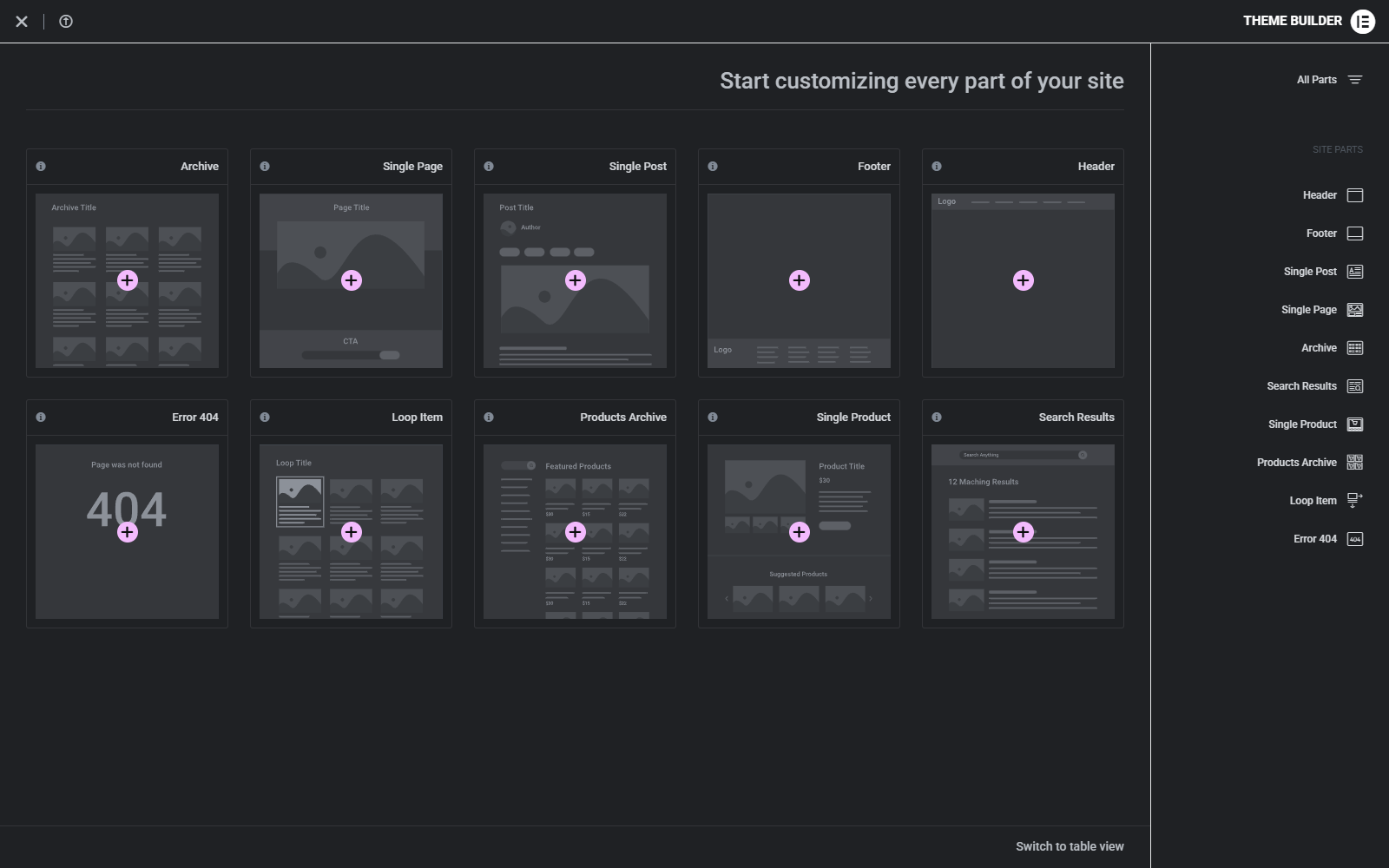
Task: Select Header in the site parts sidebar
Action: [x=1333, y=195]
